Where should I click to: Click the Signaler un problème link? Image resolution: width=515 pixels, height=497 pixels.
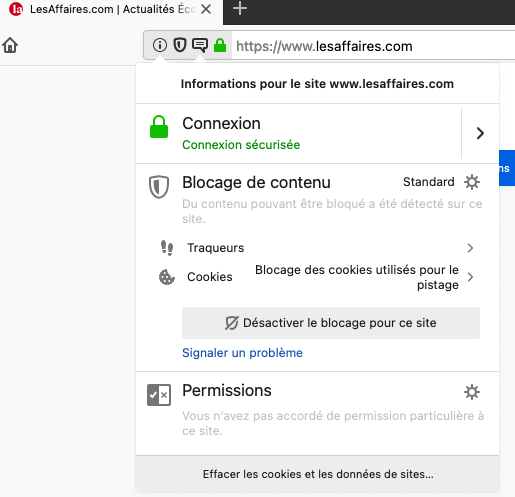pos(242,353)
